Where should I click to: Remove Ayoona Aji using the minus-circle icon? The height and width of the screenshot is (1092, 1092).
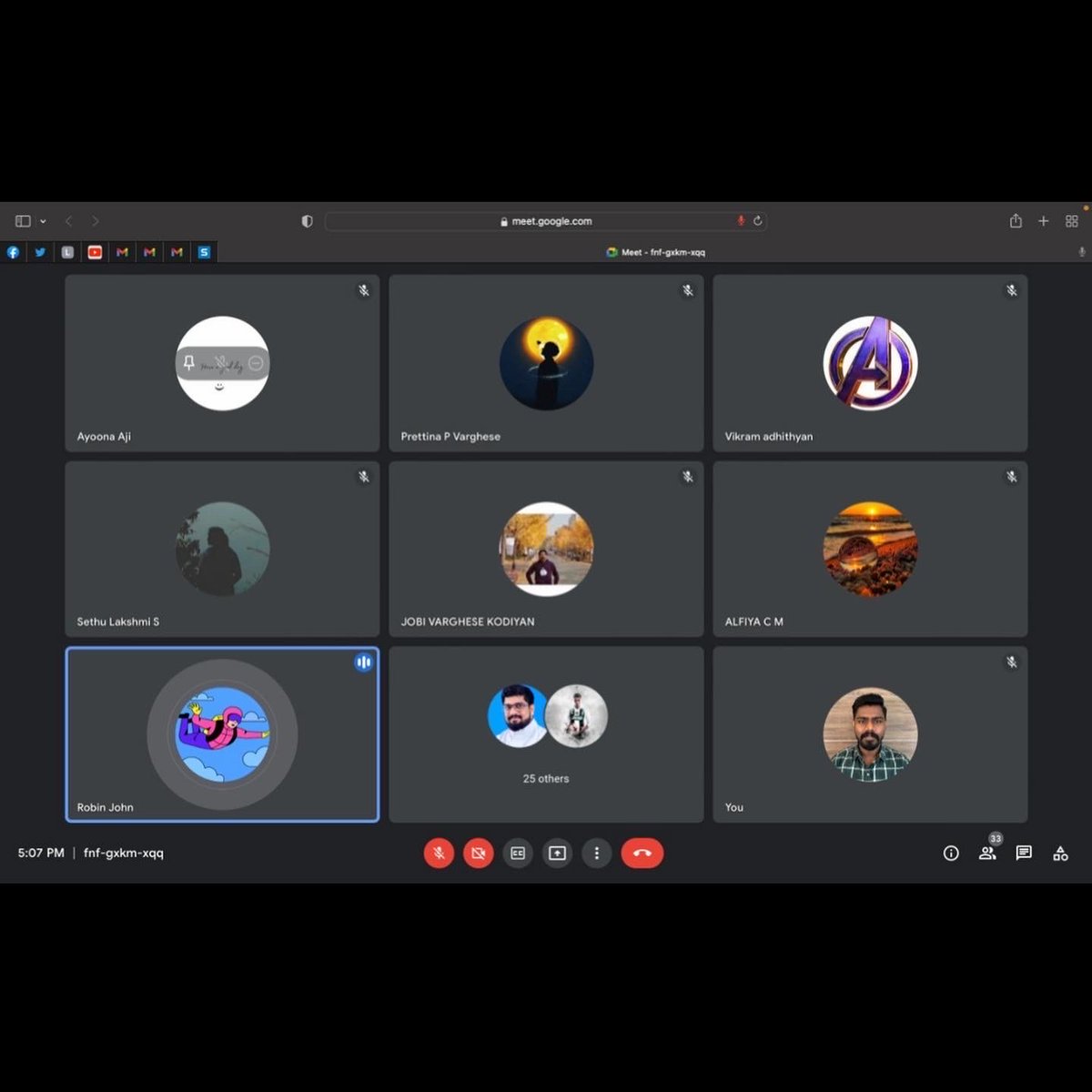[256, 363]
